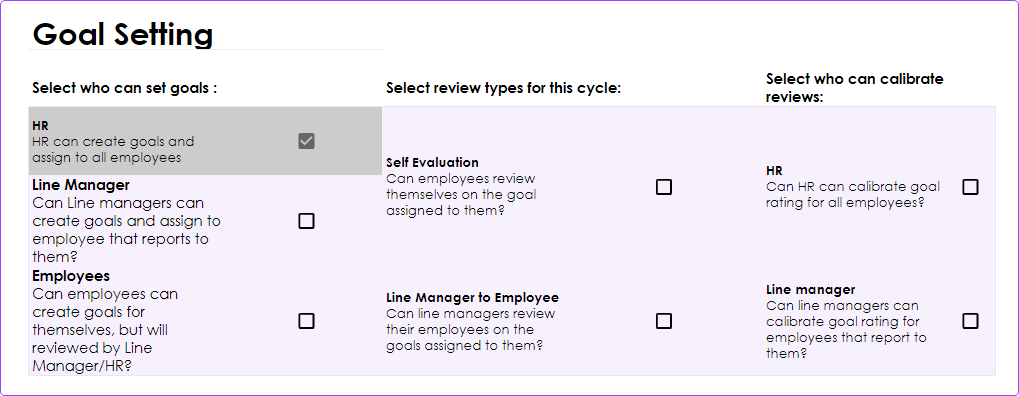Click 'Select who can set goals' heading
This screenshot has height=396, width=1019.
[x=124, y=88]
